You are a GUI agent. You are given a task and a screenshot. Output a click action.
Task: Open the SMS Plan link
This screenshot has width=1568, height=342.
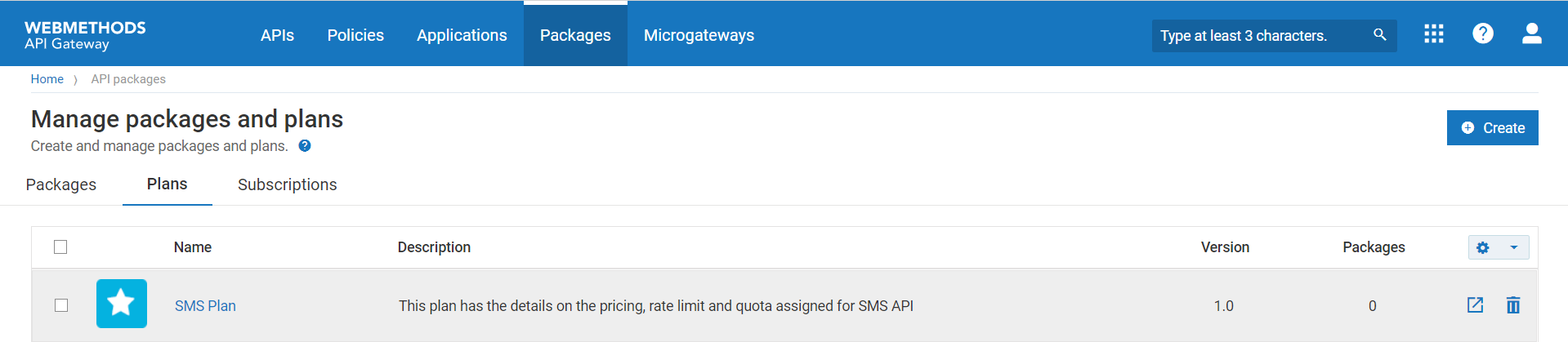click(x=205, y=306)
